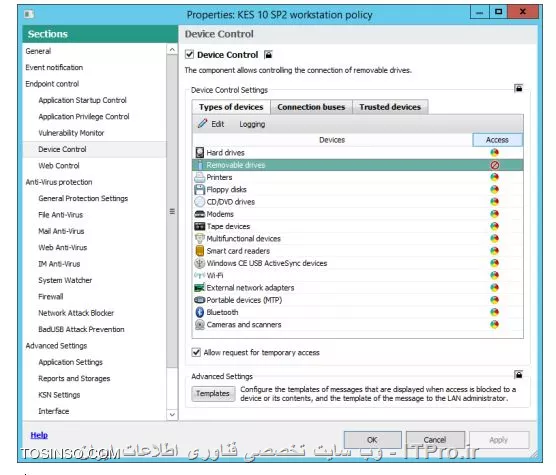556x475 pixels.
Task: Click the Wi-Fi antenna icon
Action: 200,275
